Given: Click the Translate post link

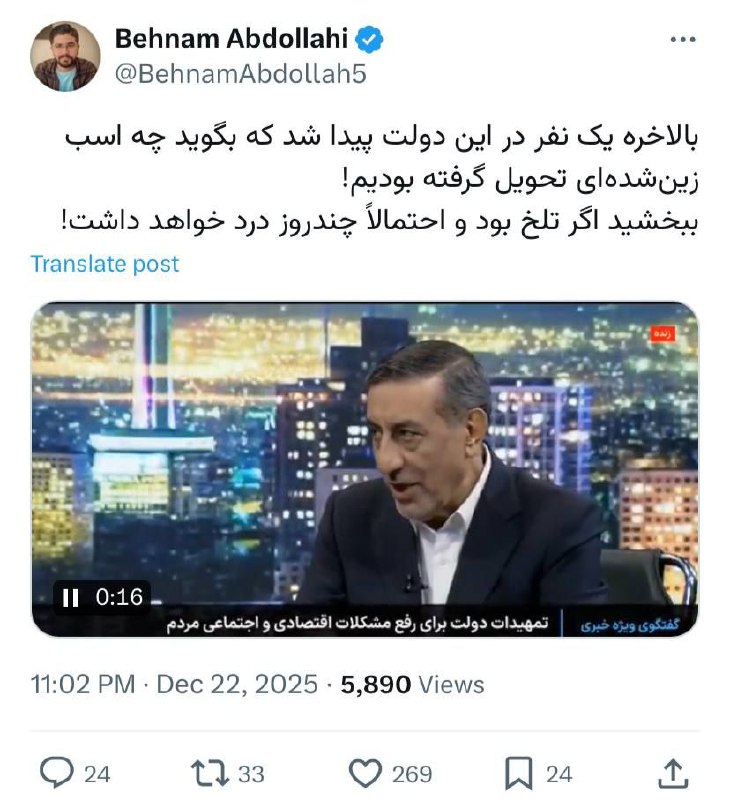Looking at the screenshot, I should (105, 264).
